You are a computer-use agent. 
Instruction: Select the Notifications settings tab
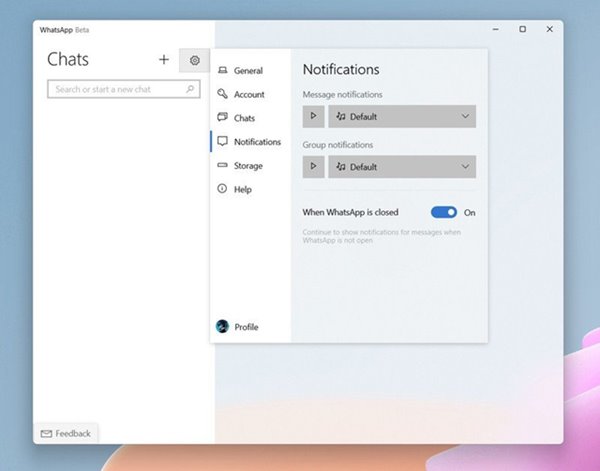(x=256, y=142)
